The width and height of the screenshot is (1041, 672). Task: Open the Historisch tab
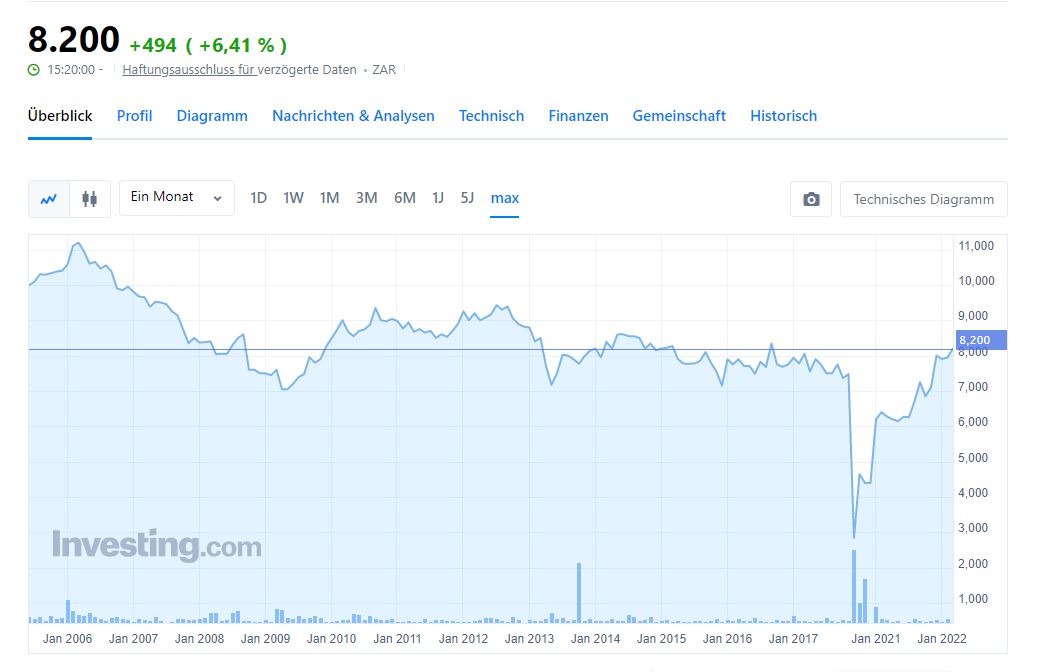(x=783, y=116)
